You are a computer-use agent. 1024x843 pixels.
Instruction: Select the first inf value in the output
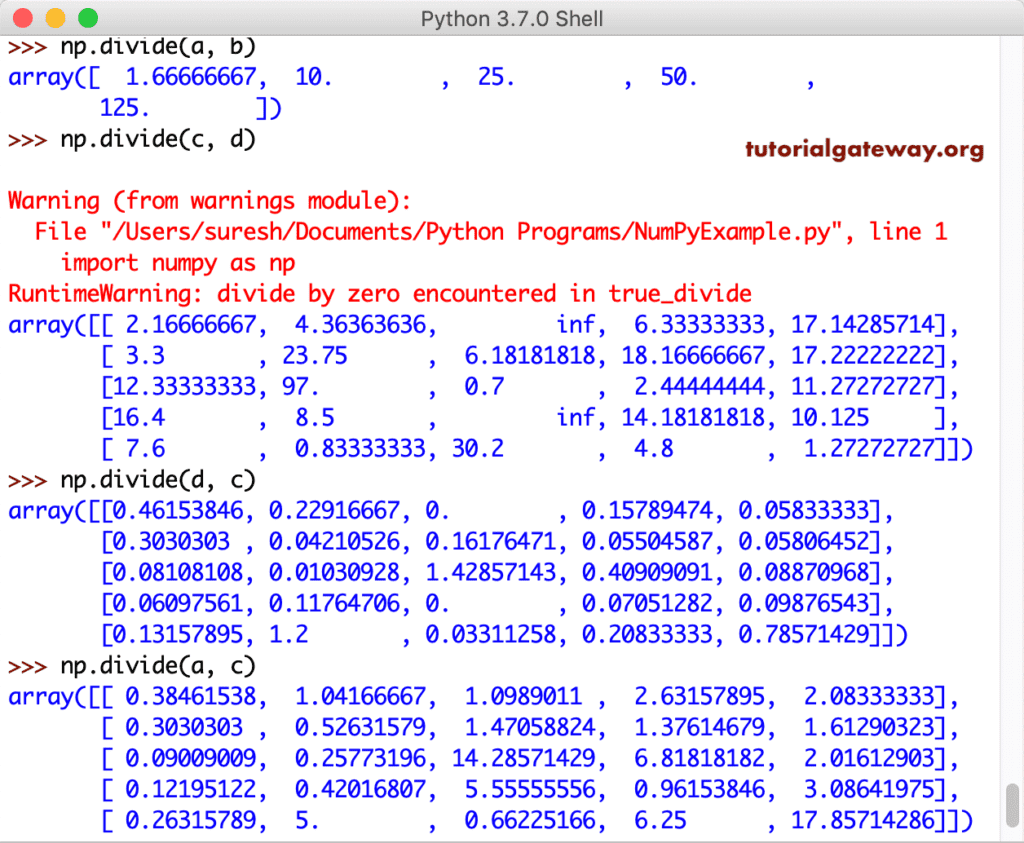(x=577, y=325)
